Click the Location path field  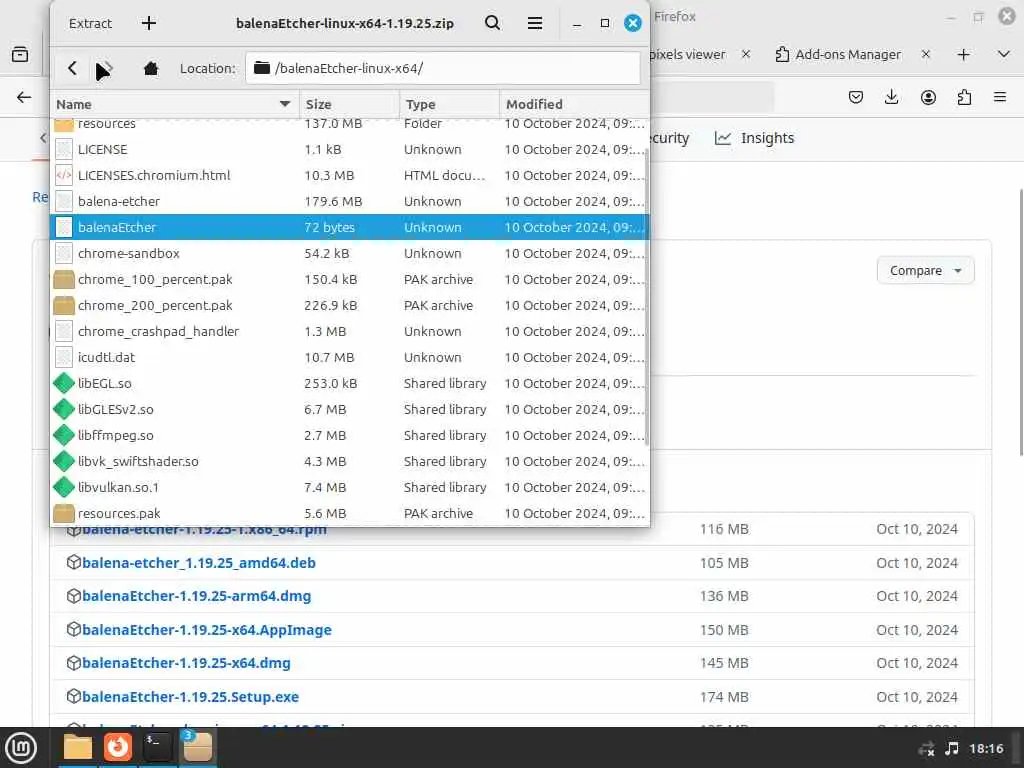click(443, 68)
